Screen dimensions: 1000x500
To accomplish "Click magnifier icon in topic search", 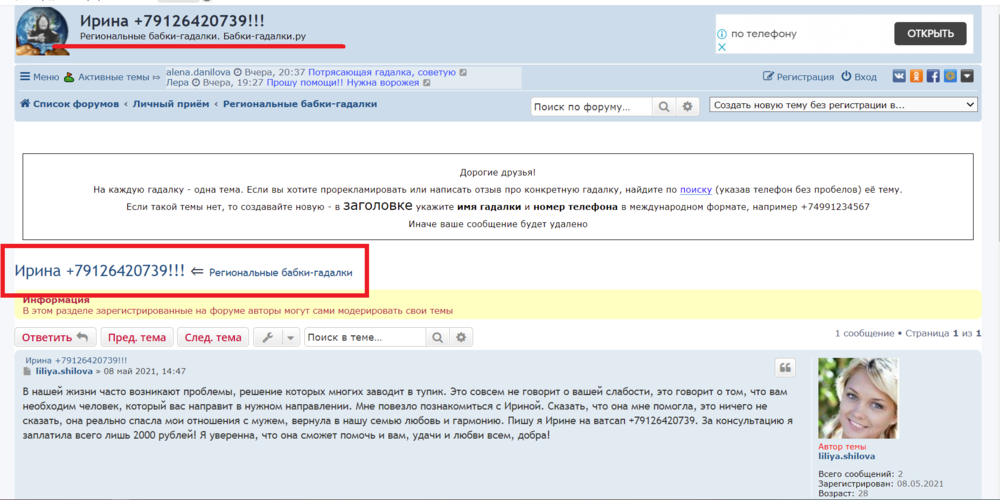I will (x=438, y=338).
